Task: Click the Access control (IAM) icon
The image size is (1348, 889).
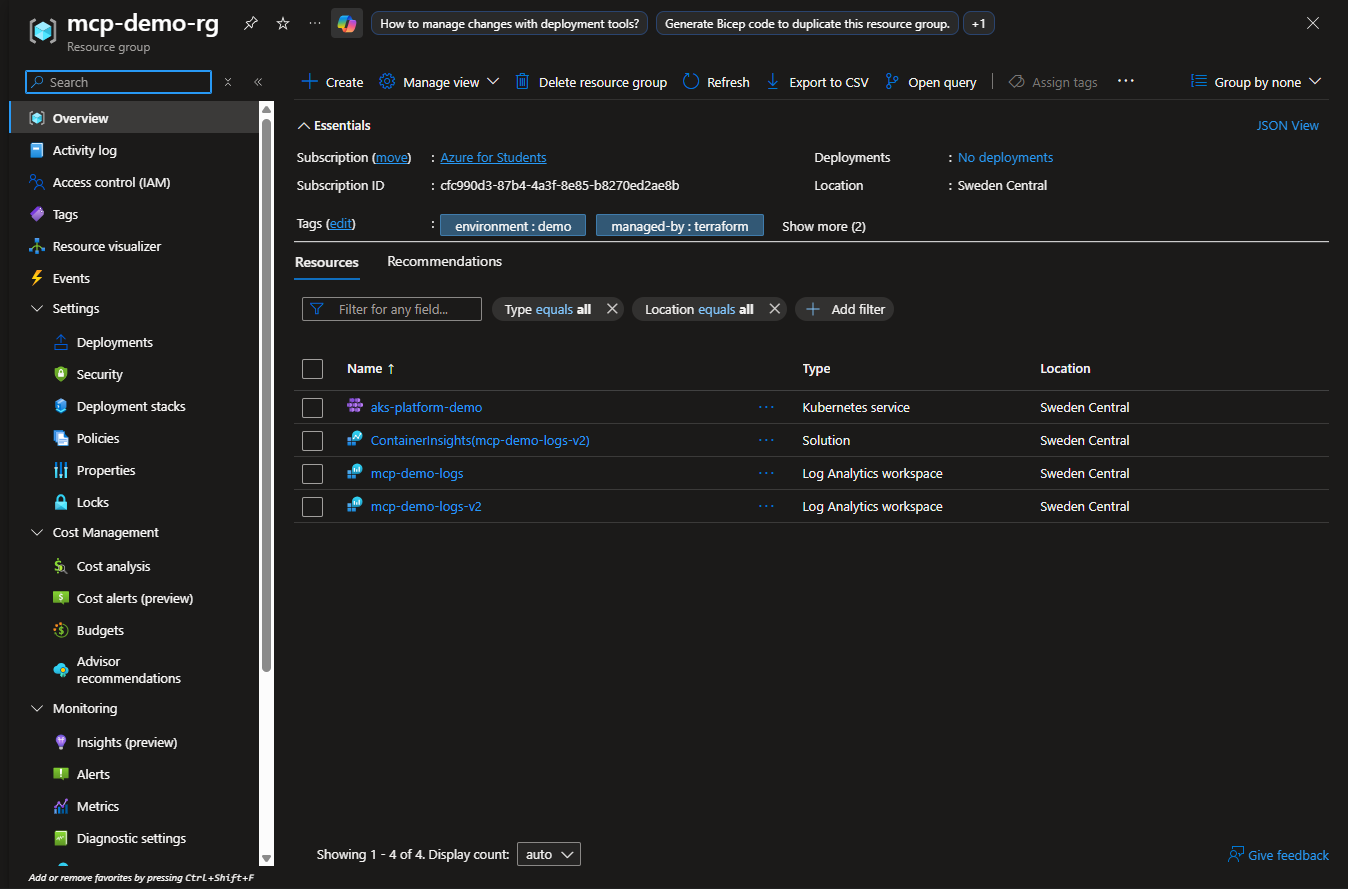Action: [37, 182]
